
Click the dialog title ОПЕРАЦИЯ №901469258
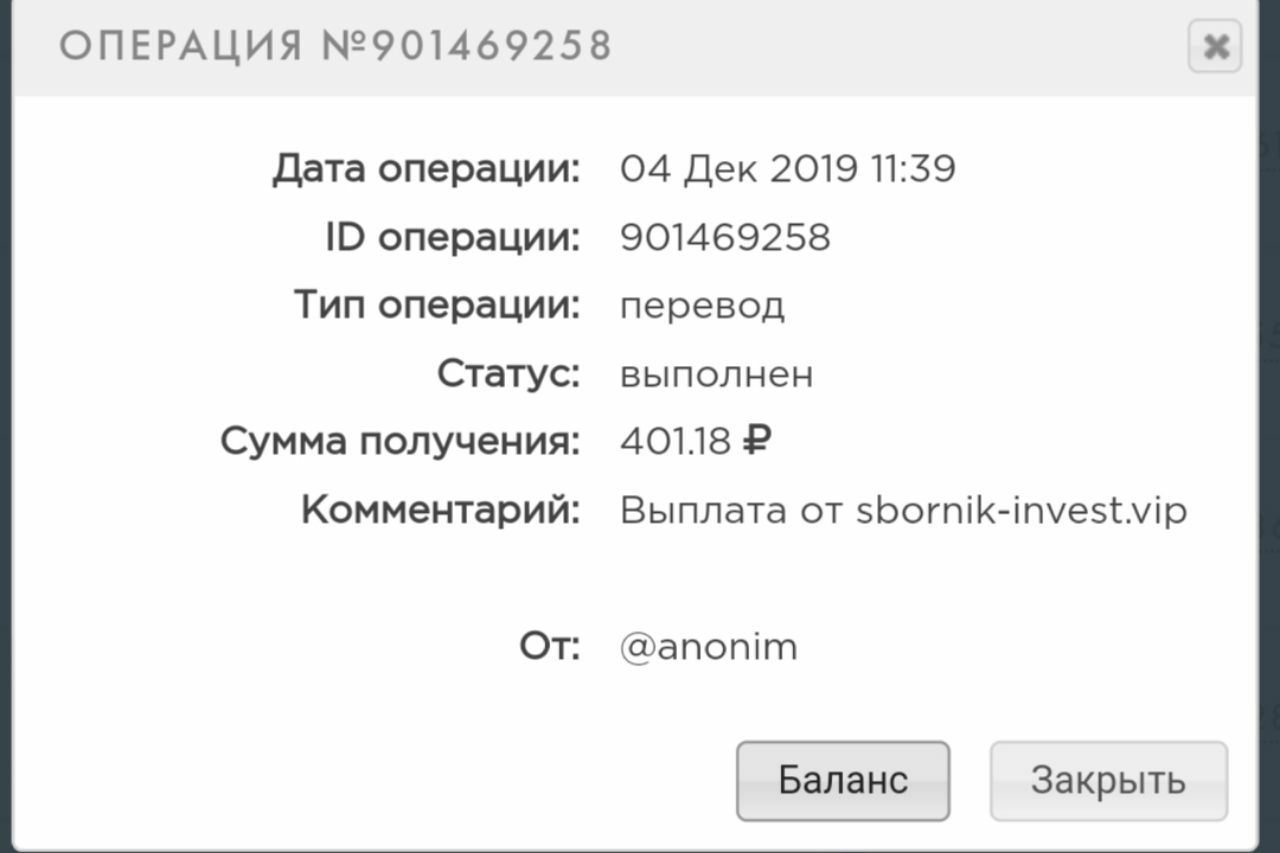[335, 46]
